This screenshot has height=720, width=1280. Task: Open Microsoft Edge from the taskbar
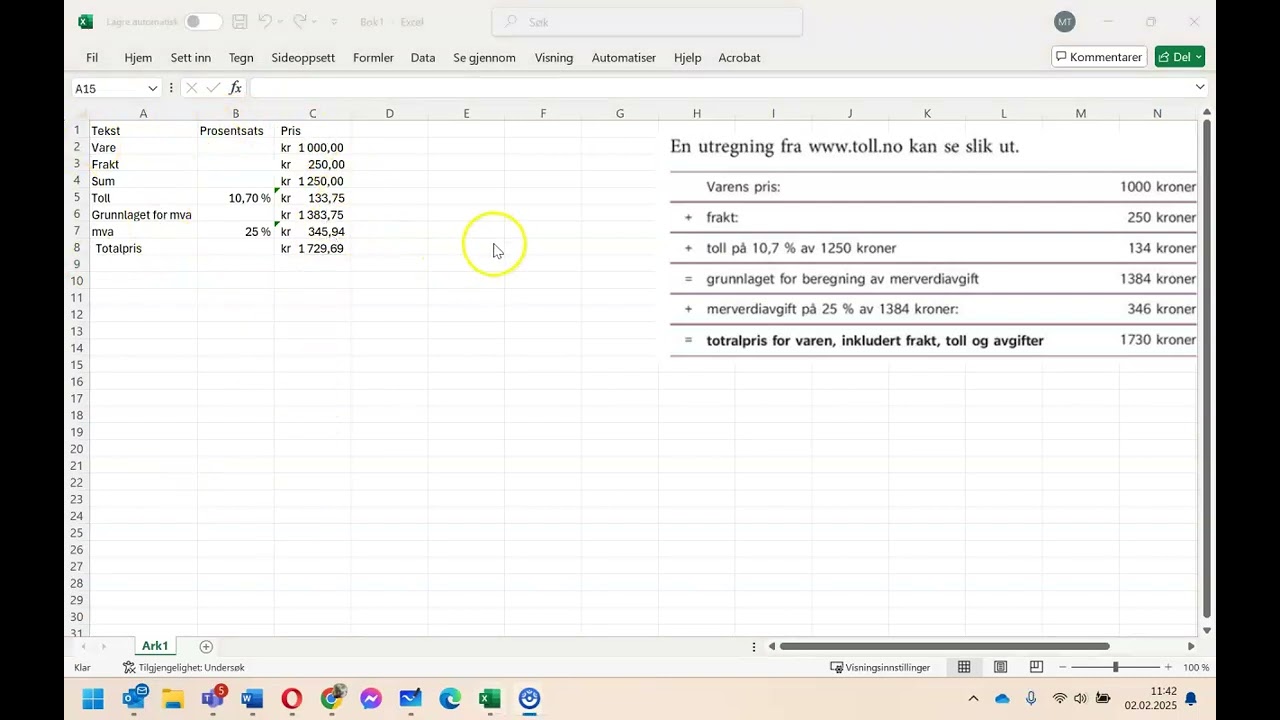point(450,698)
